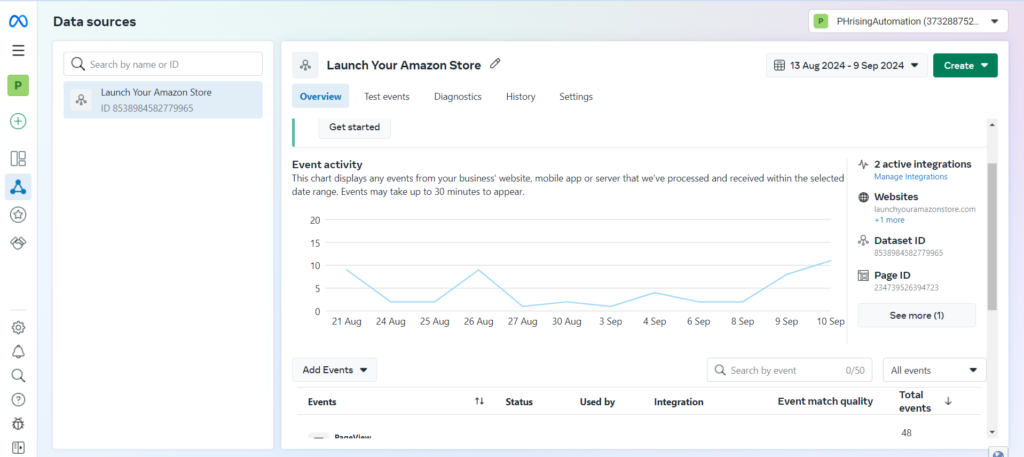Open the dashboard layout icon in sidebar

tap(18, 159)
